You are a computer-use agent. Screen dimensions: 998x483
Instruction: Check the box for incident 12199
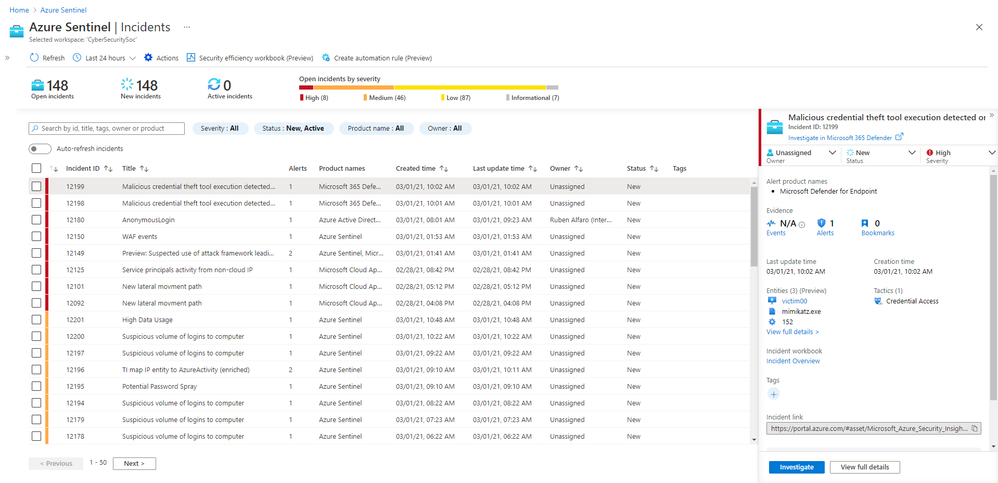click(x=36, y=186)
